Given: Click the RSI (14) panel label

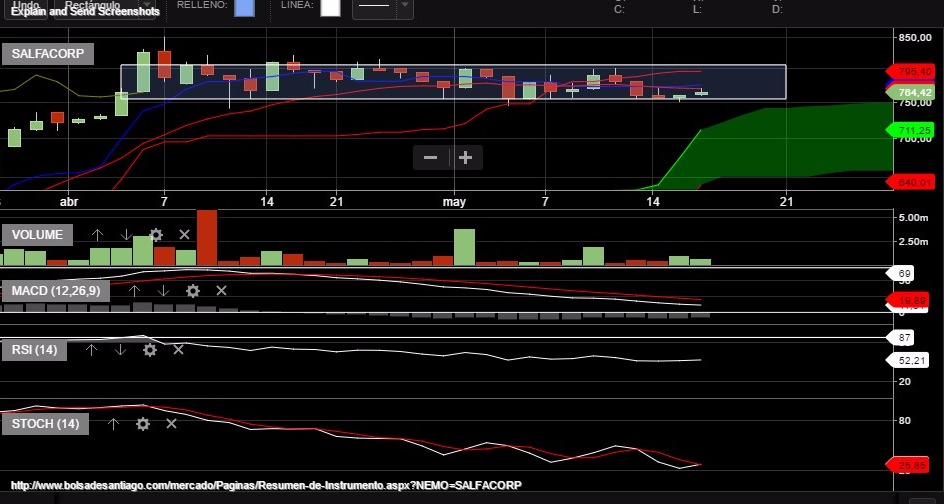Looking at the screenshot, I should pos(34,349).
